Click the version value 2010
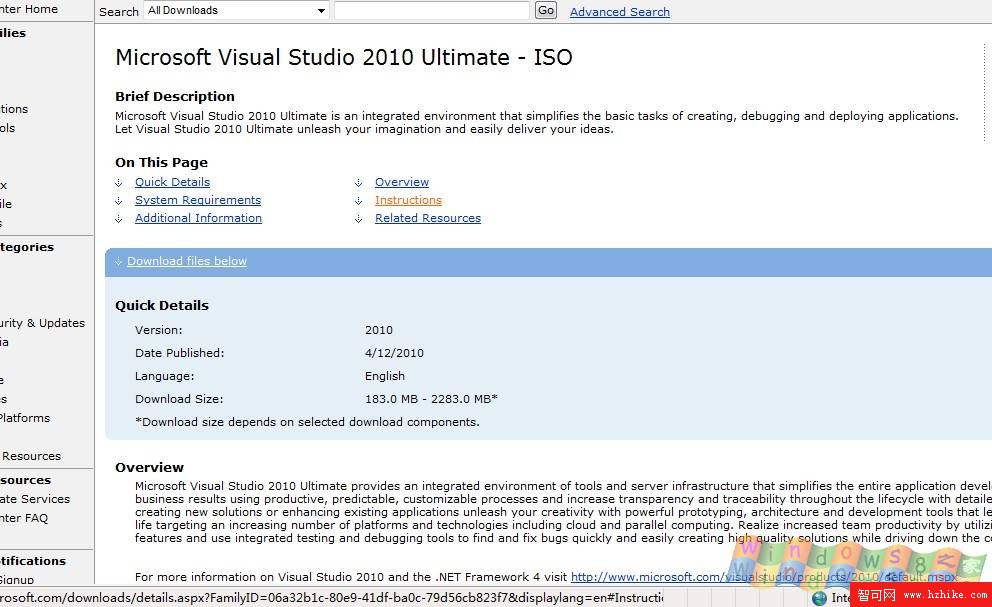 coord(379,330)
